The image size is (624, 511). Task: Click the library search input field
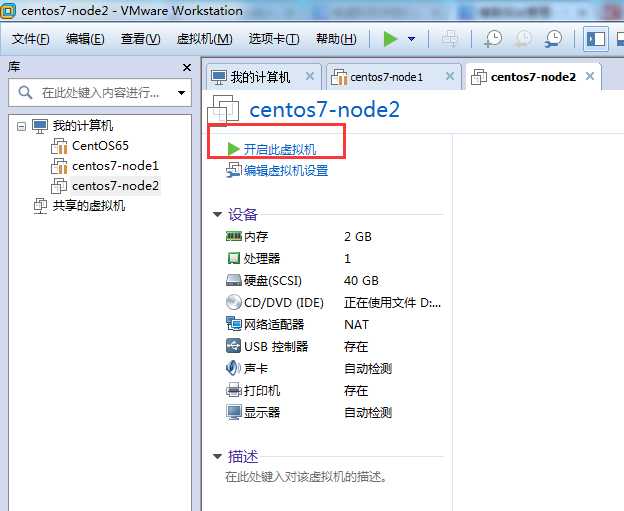[99, 93]
